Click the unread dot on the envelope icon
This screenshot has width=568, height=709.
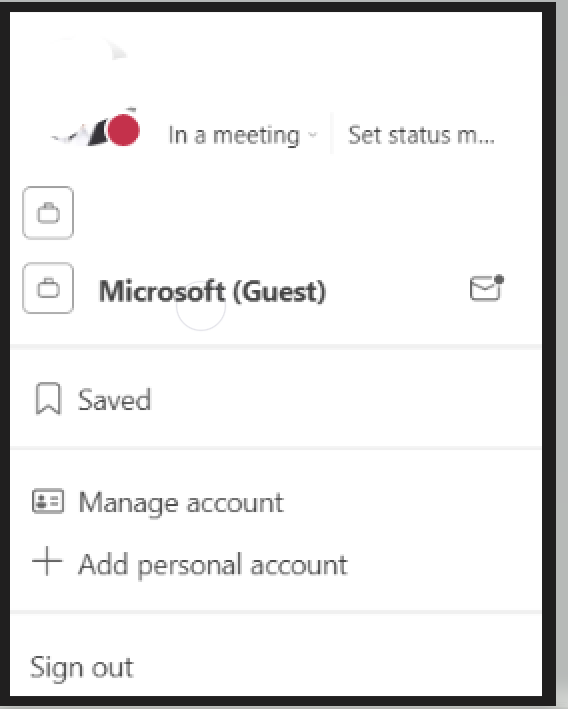tap(499, 279)
